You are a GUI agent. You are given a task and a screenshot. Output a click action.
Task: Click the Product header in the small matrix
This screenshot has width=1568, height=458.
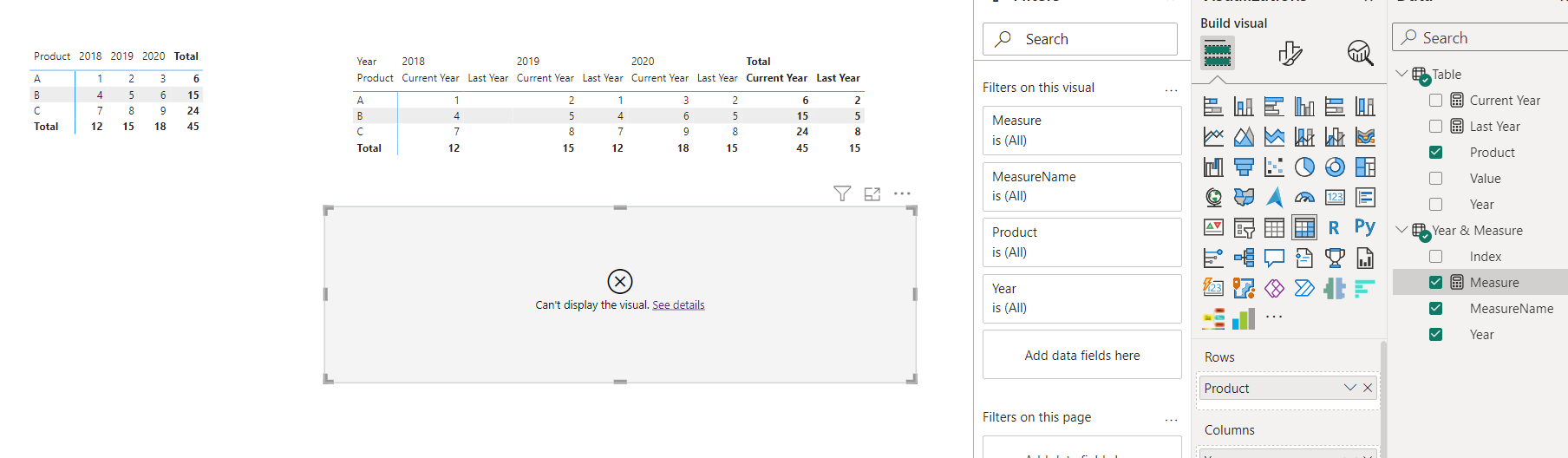click(x=52, y=56)
